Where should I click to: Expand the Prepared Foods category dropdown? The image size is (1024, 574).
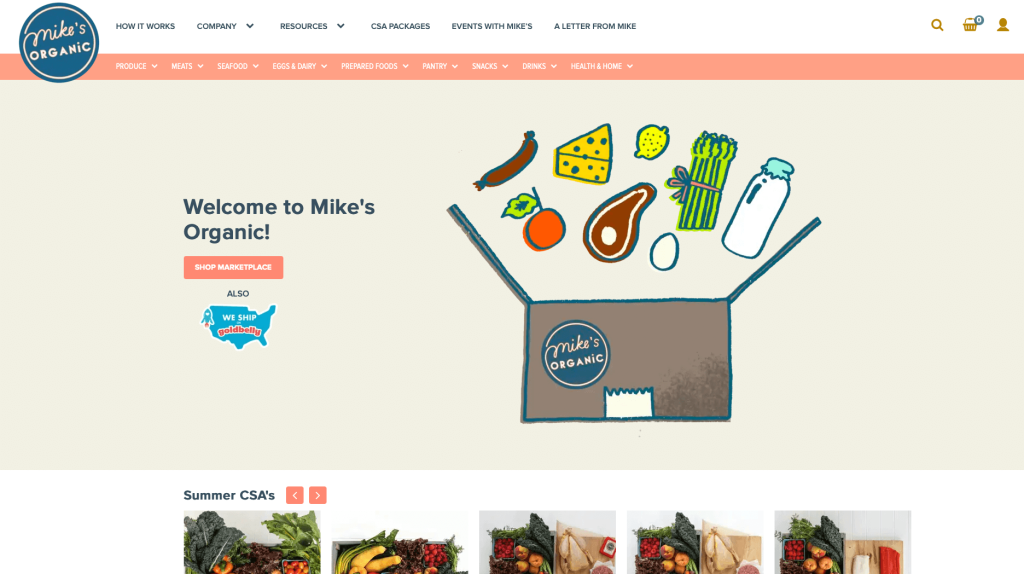[374, 66]
